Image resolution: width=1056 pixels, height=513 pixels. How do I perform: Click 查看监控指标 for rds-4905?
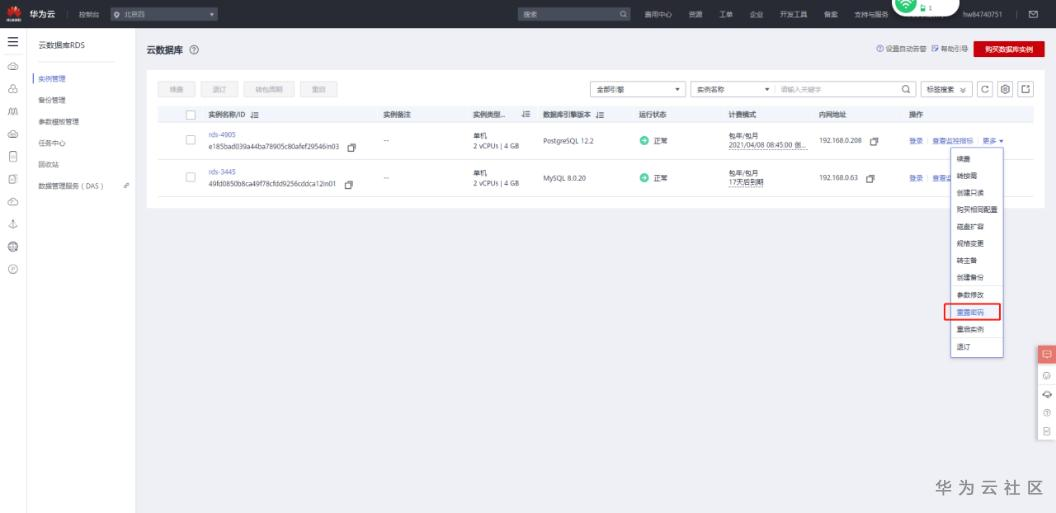(x=952, y=141)
